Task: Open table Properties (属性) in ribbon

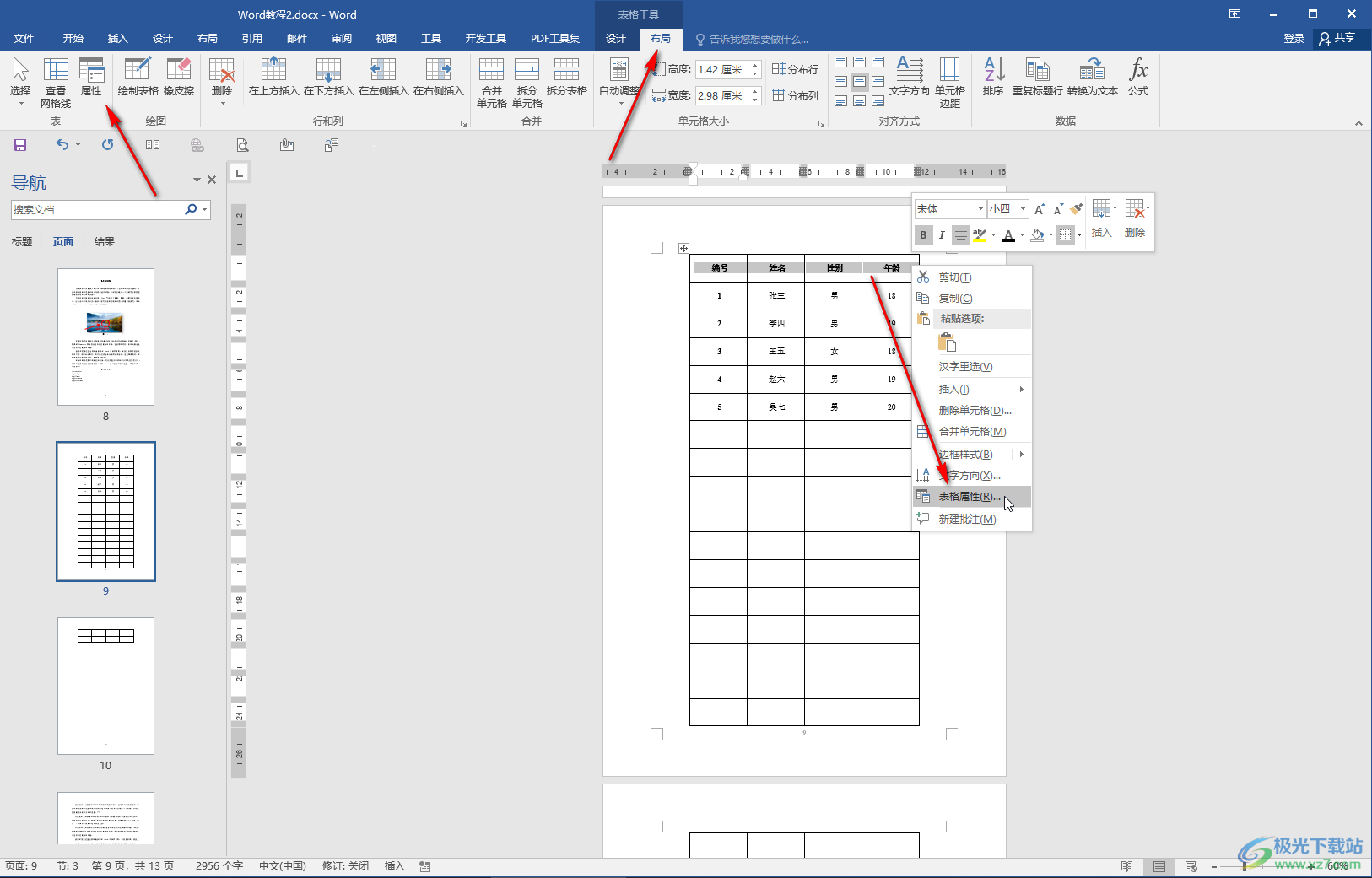Action: (91, 78)
